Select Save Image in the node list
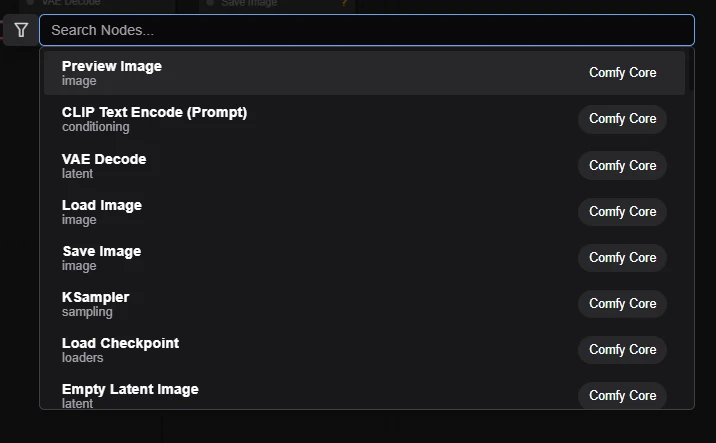This screenshot has width=716, height=443. (x=101, y=257)
